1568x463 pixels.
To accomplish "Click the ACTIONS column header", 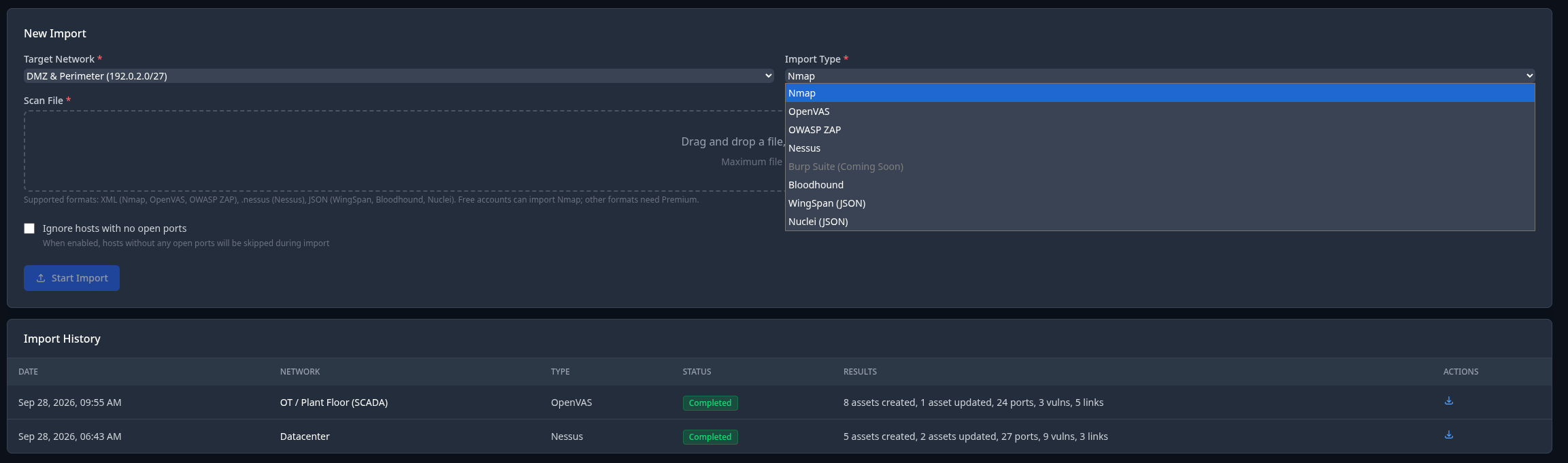I will 1461,372.
